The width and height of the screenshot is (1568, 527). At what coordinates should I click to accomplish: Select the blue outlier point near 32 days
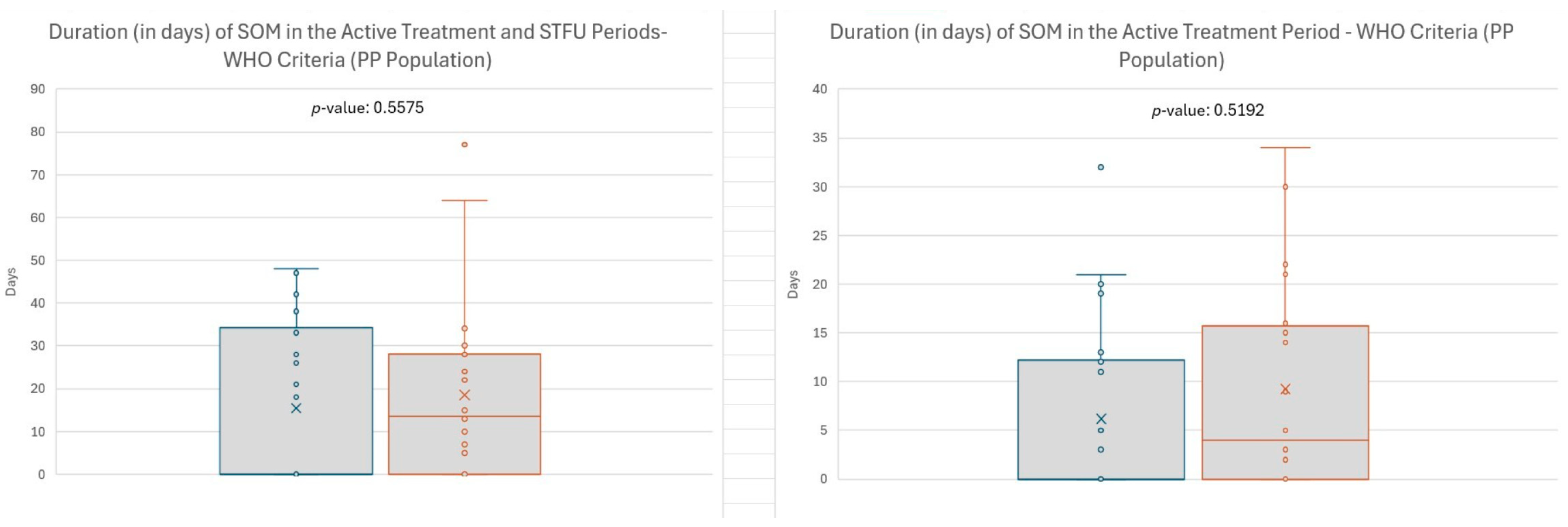[x=1101, y=168]
